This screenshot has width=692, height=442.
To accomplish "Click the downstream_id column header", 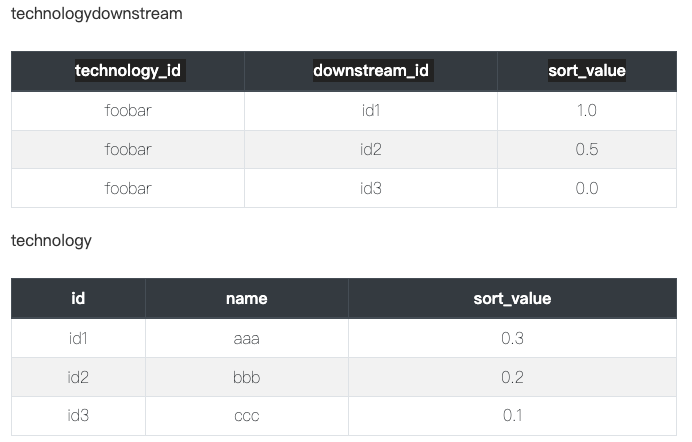I will coord(371,71).
